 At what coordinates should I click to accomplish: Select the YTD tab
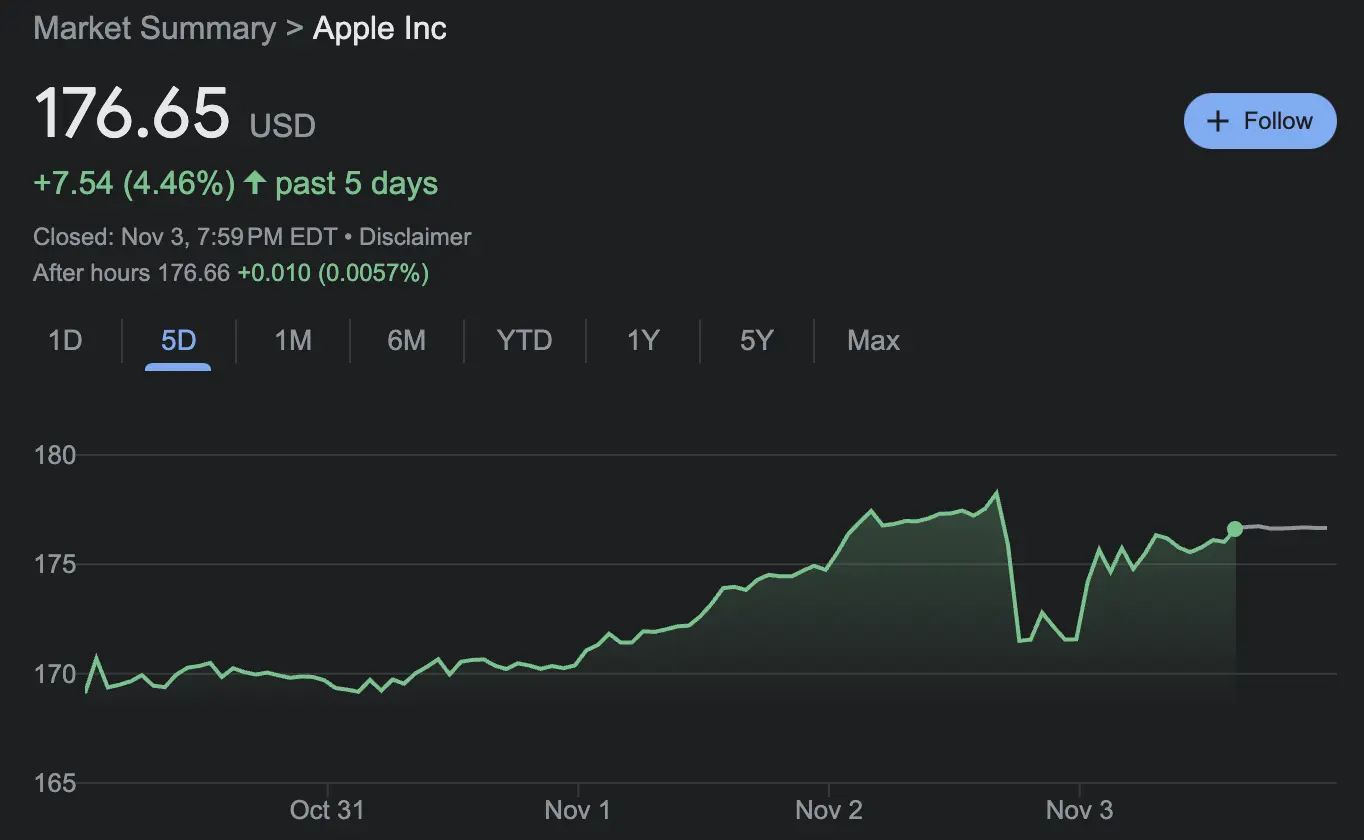tap(524, 341)
